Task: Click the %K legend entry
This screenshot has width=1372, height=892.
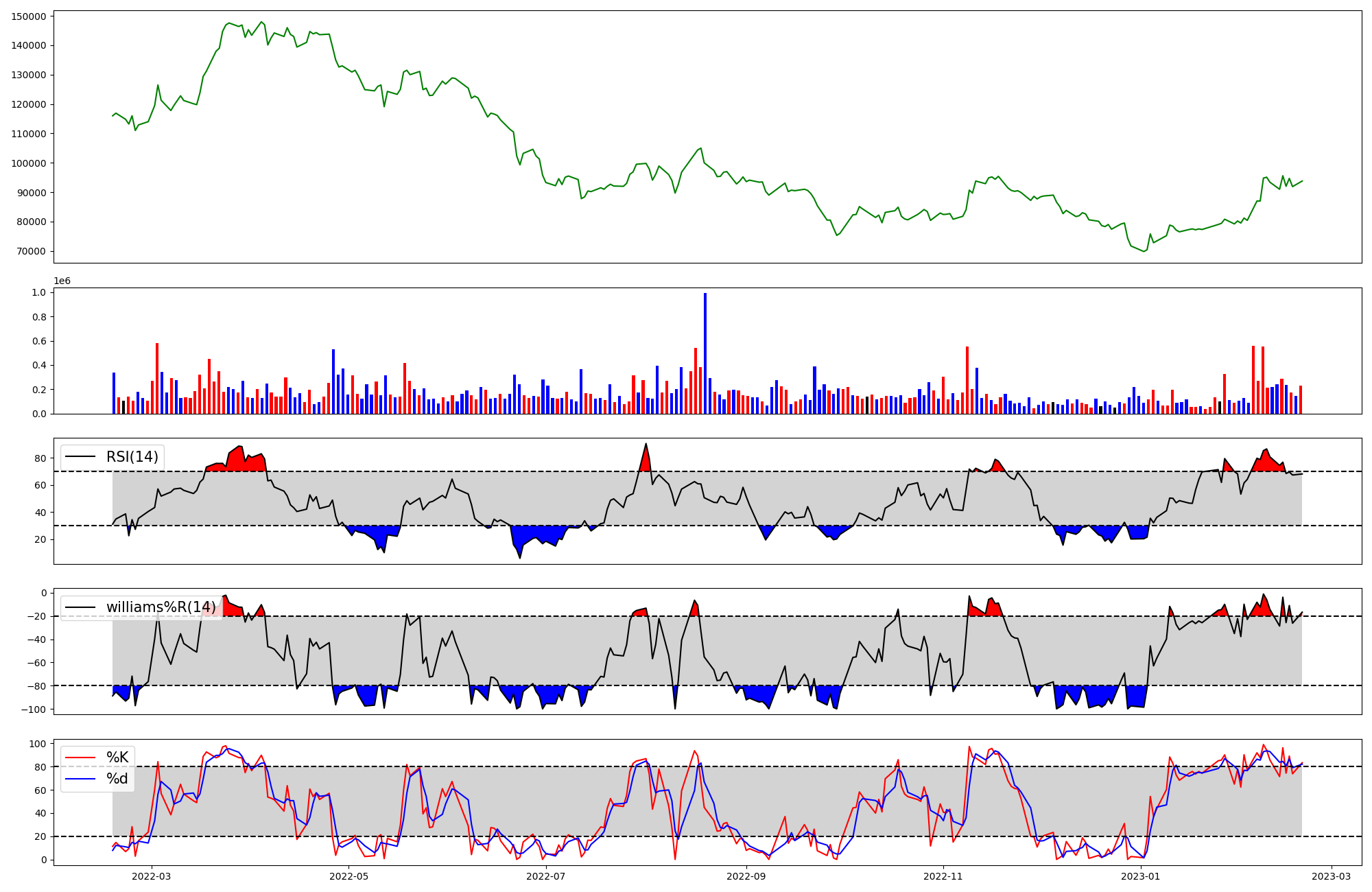Action: [x=117, y=758]
